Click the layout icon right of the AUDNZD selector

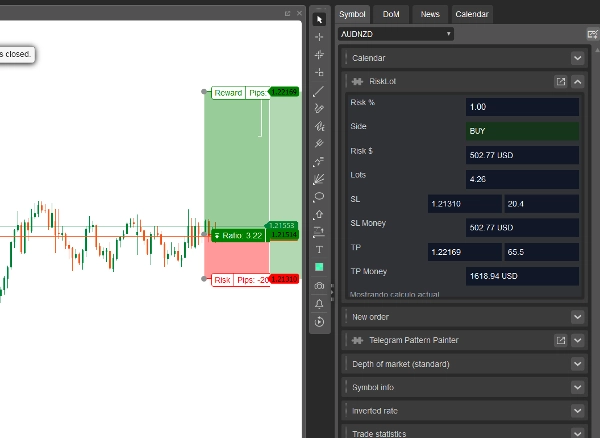[592, 34]
